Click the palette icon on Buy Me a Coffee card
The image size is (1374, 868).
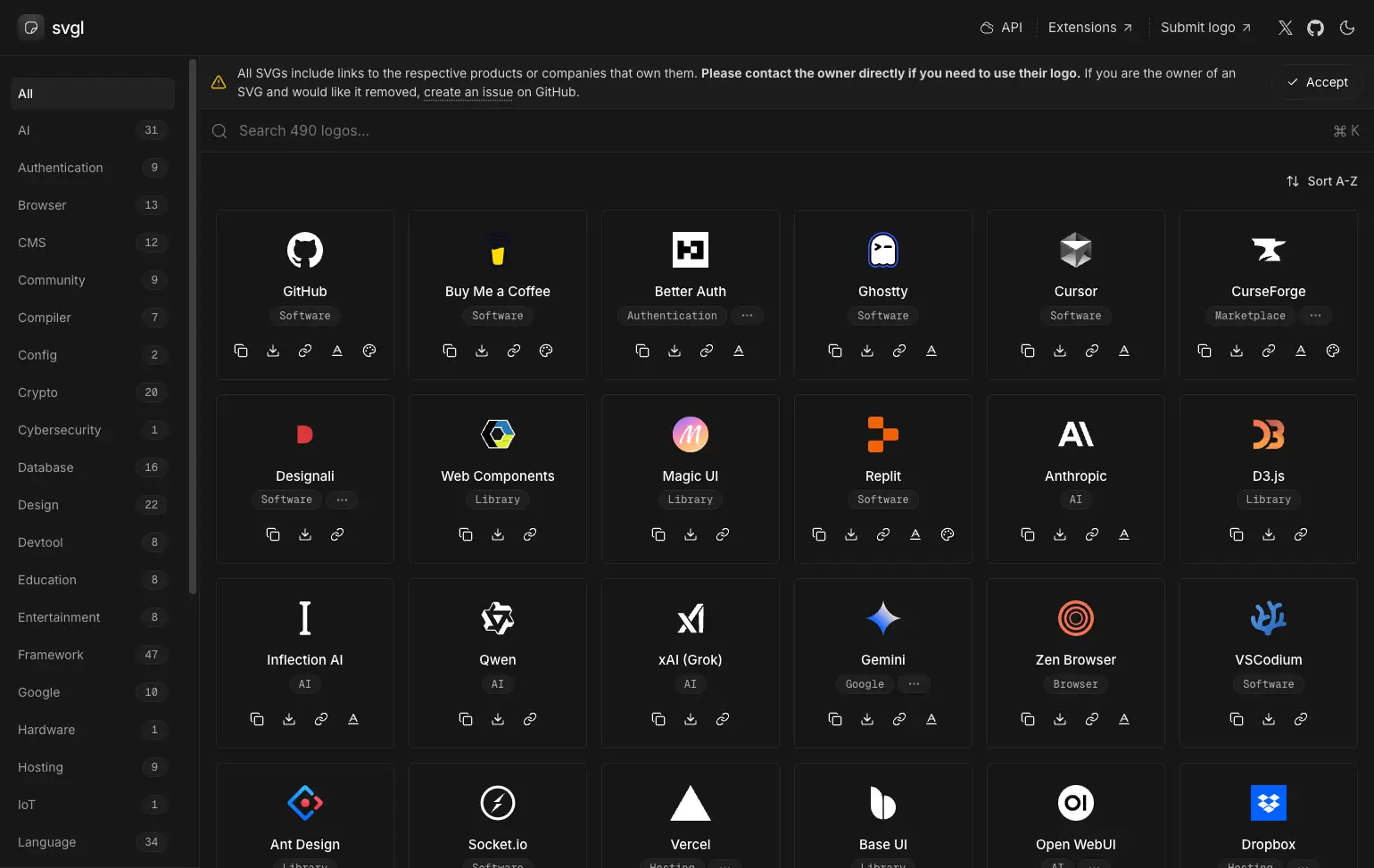click(546, 351)
